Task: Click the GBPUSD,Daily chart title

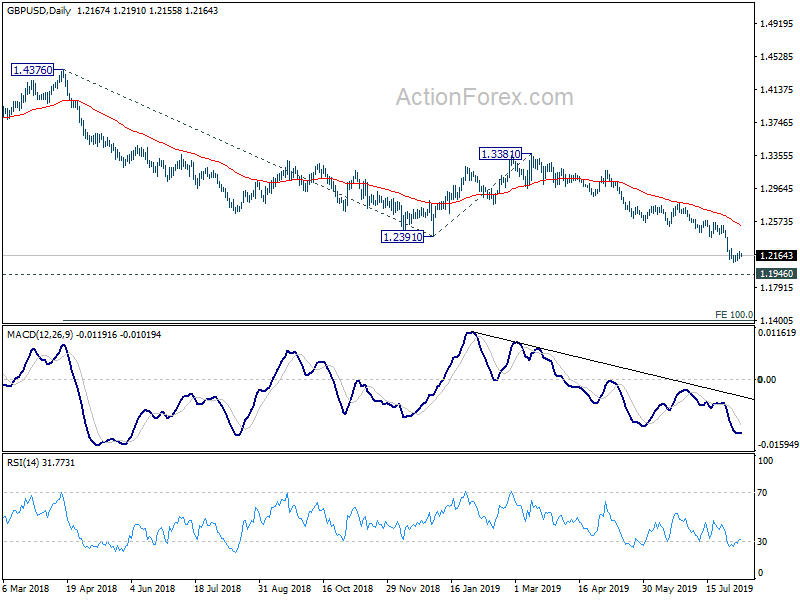Action: pos(39,11)
